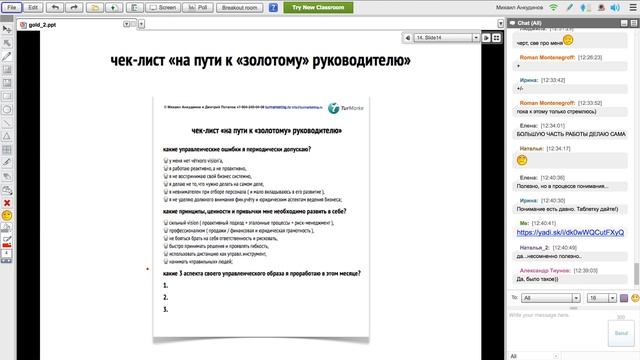640x360 pixels.
Task: Select the pen drawing tool
Action: click(x=7, y=56)
